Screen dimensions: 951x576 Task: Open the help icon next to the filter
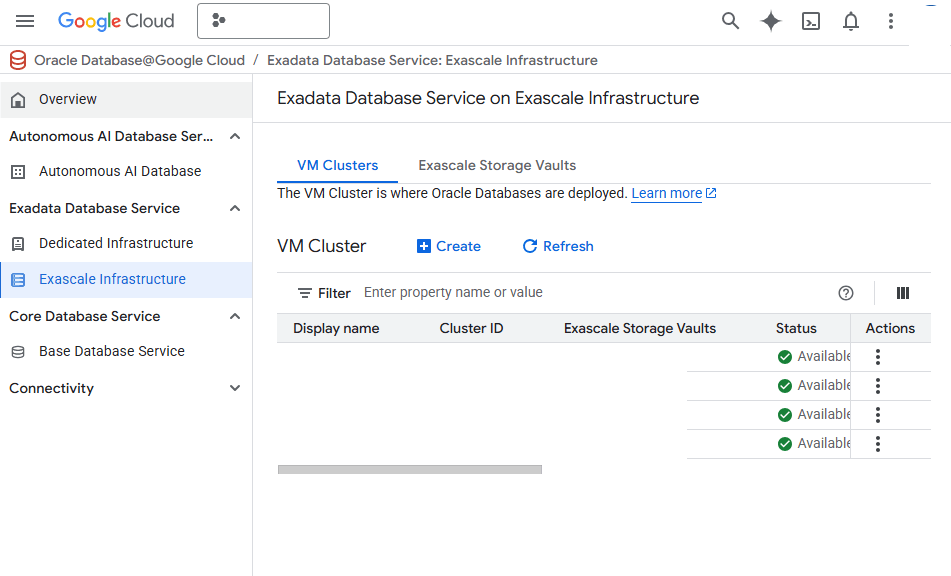(846, 293)
